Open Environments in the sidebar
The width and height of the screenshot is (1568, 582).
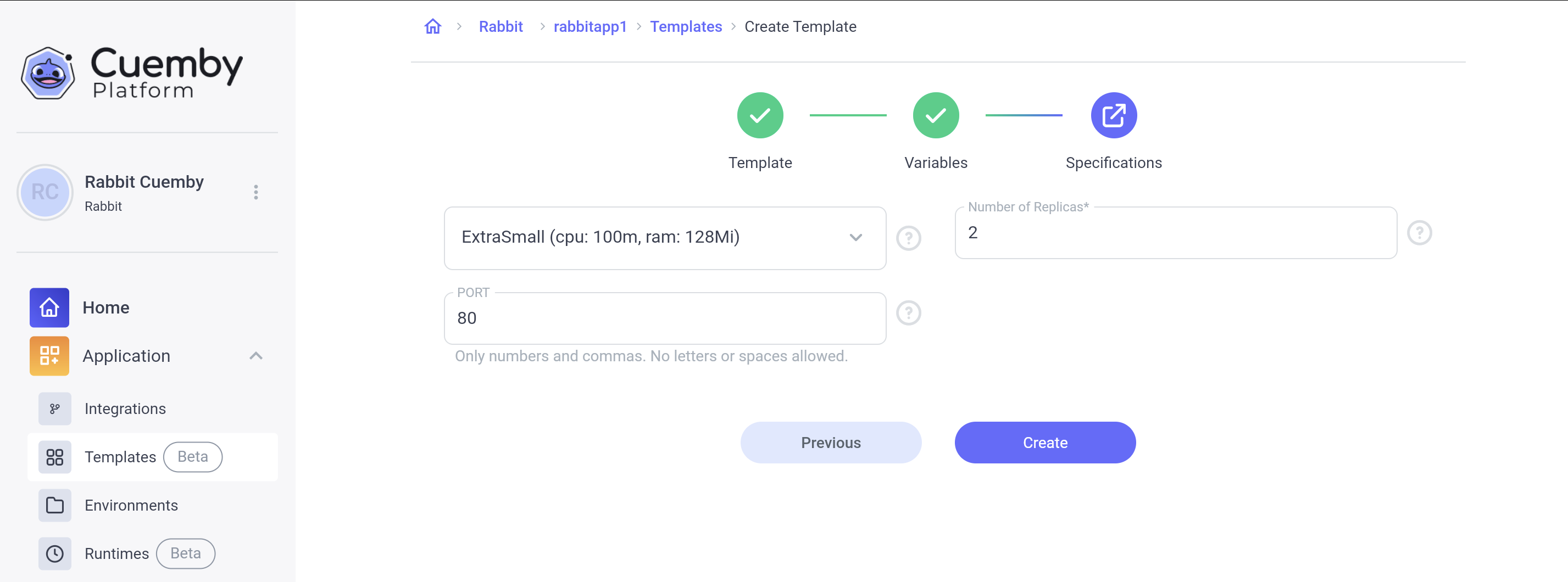[x=131, y=505]
